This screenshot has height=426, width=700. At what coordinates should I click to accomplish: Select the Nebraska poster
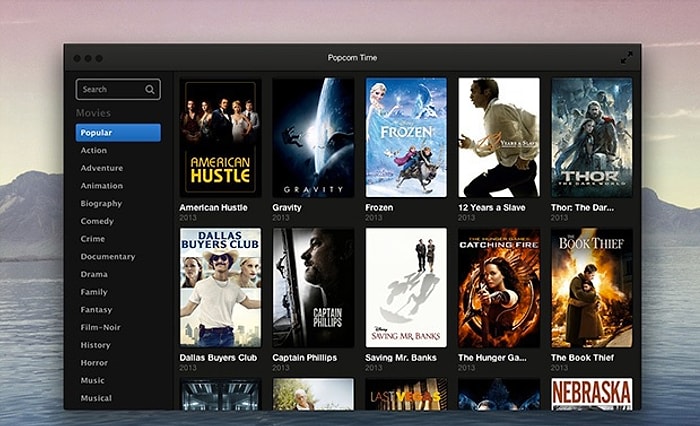(x=592, y=394)
